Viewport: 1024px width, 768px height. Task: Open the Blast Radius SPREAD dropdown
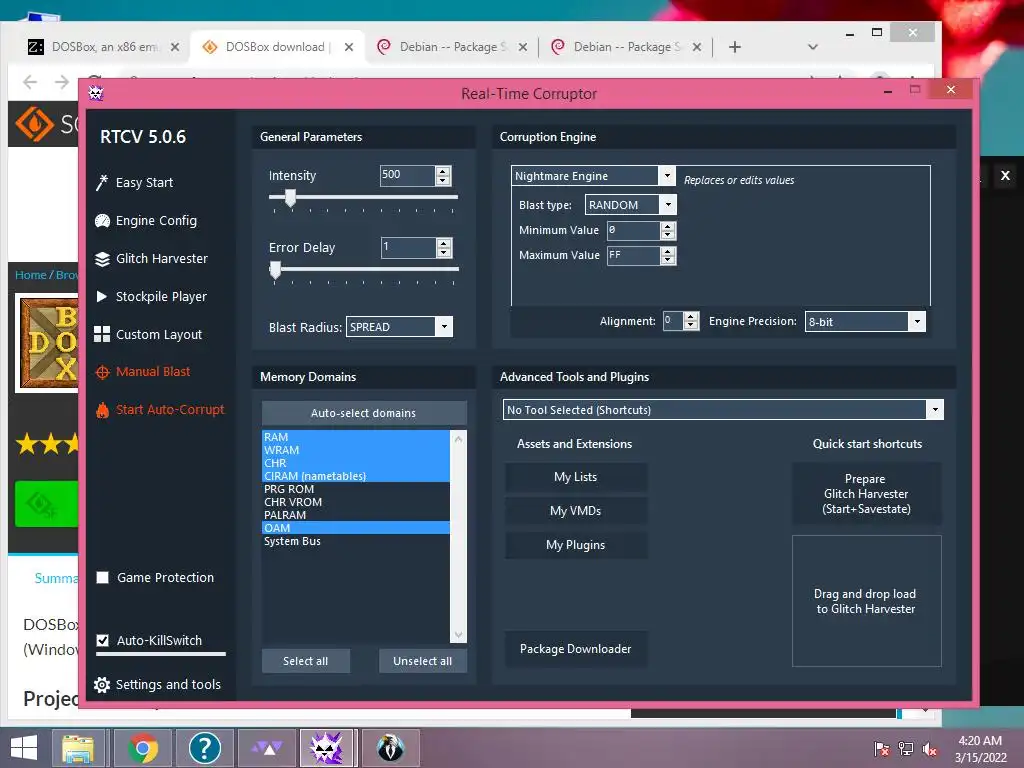click(x=443, y=327)
